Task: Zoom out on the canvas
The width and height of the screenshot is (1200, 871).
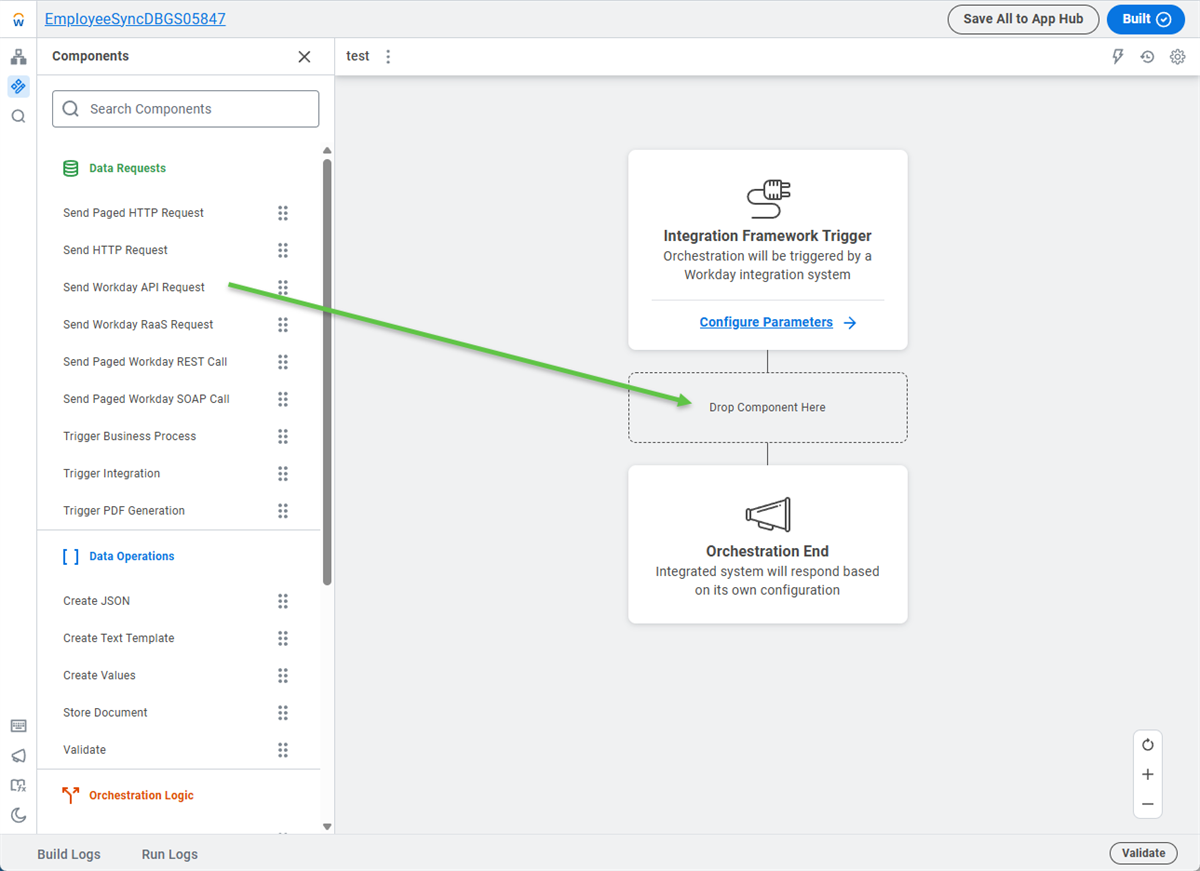Action: [1148, 805]
